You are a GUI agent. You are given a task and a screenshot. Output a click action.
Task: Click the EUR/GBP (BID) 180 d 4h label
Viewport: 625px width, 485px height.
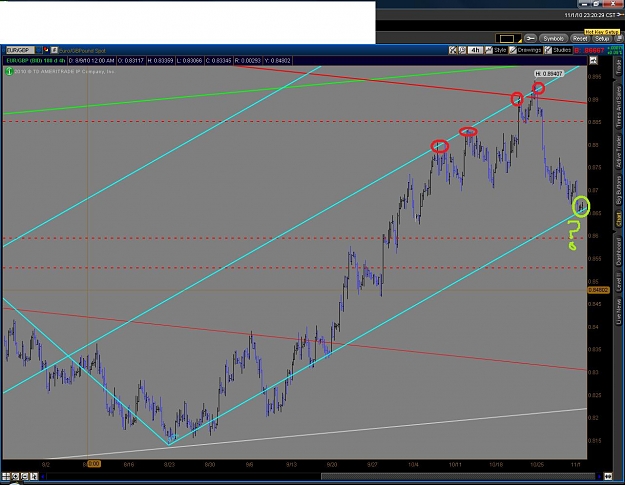34,61
